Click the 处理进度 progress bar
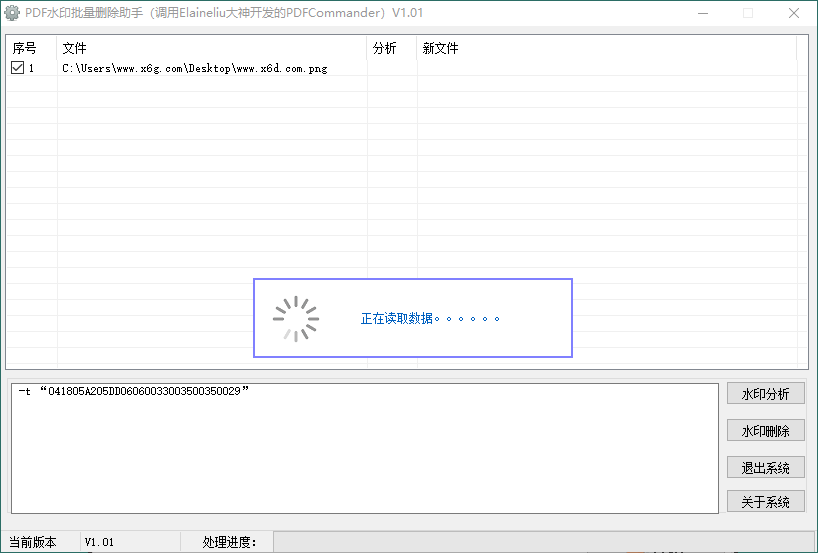Image resolution: width=818 pixels, height=553 pixels. (x=540, y=542)
